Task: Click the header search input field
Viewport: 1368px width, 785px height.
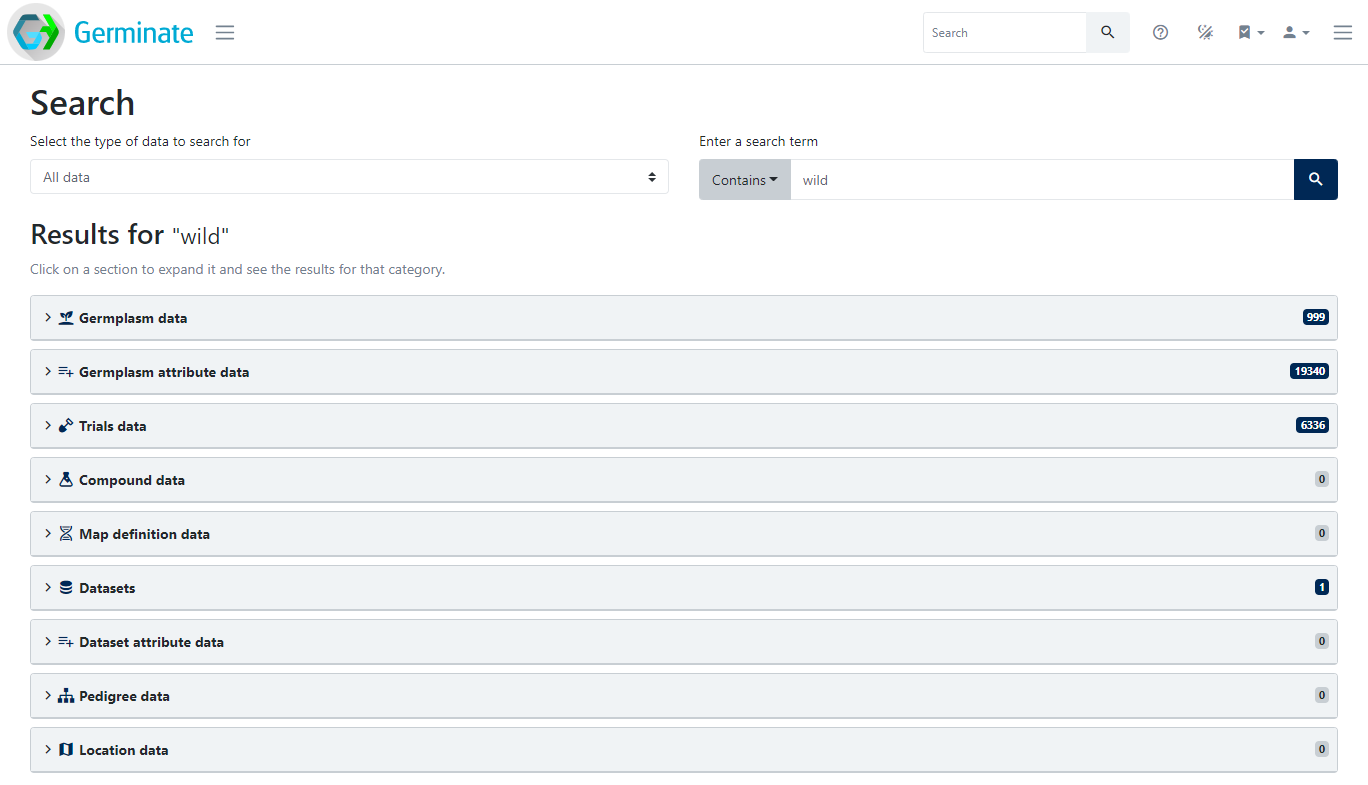Action: (x=1004, y=32)
